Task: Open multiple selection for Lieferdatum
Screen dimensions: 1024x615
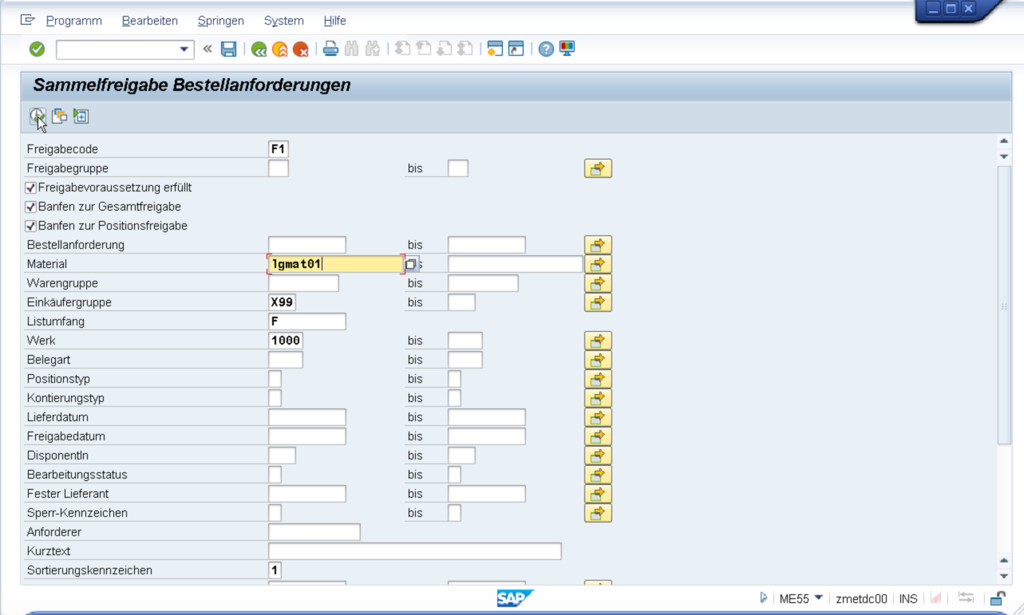Action: click(x=598, y=417)
